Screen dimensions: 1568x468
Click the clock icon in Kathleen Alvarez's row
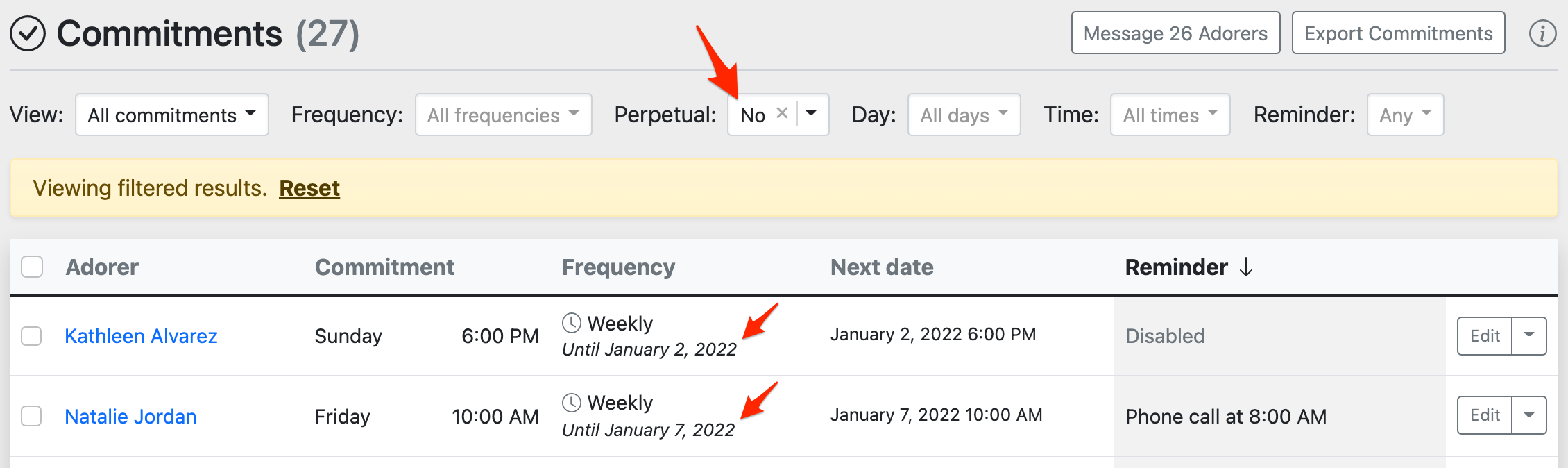coord(571,323)
